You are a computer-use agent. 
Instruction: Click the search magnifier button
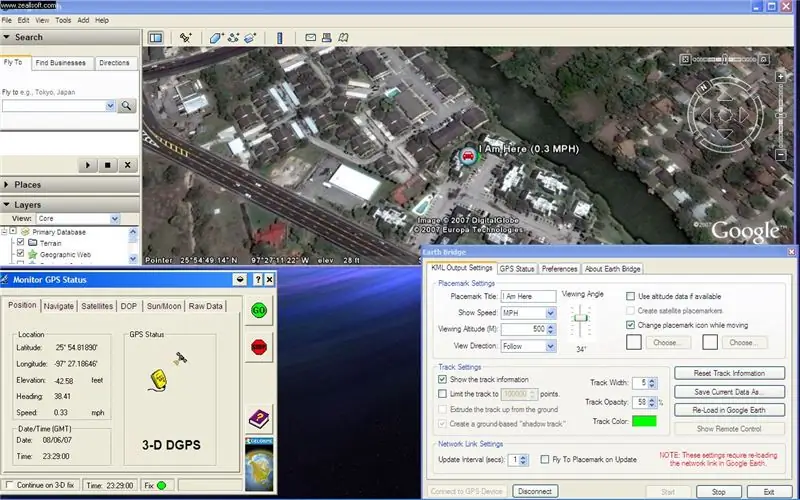point(127,106)
